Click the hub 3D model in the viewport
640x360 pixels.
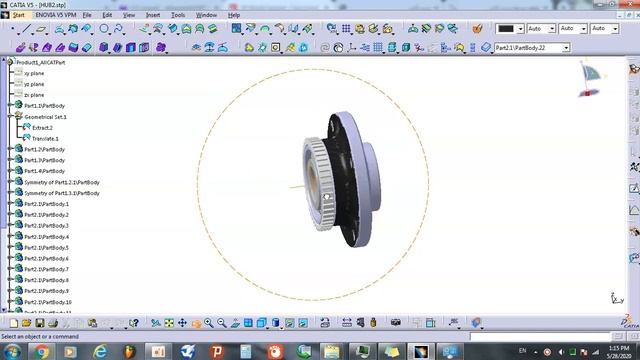[342, 180]
